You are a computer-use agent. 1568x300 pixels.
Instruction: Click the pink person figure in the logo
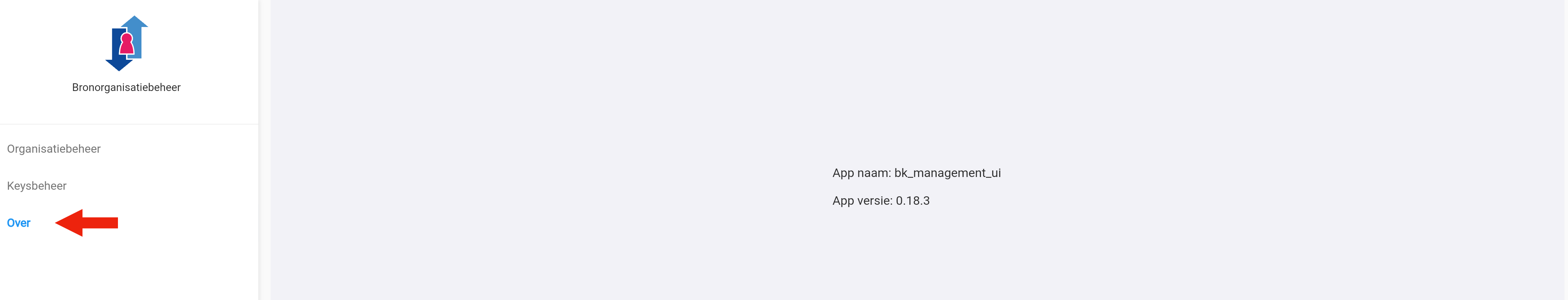coord(126,44)
